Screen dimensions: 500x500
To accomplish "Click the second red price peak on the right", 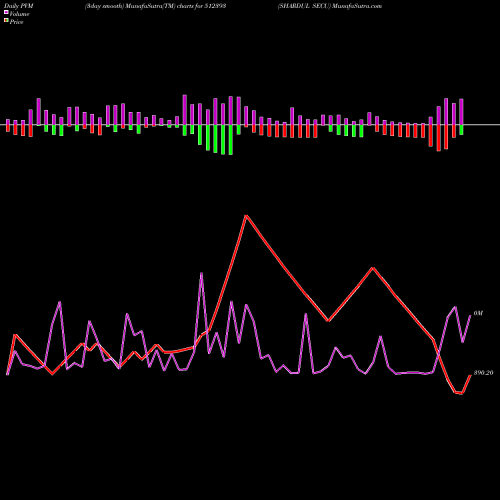I will click(373, 268).
